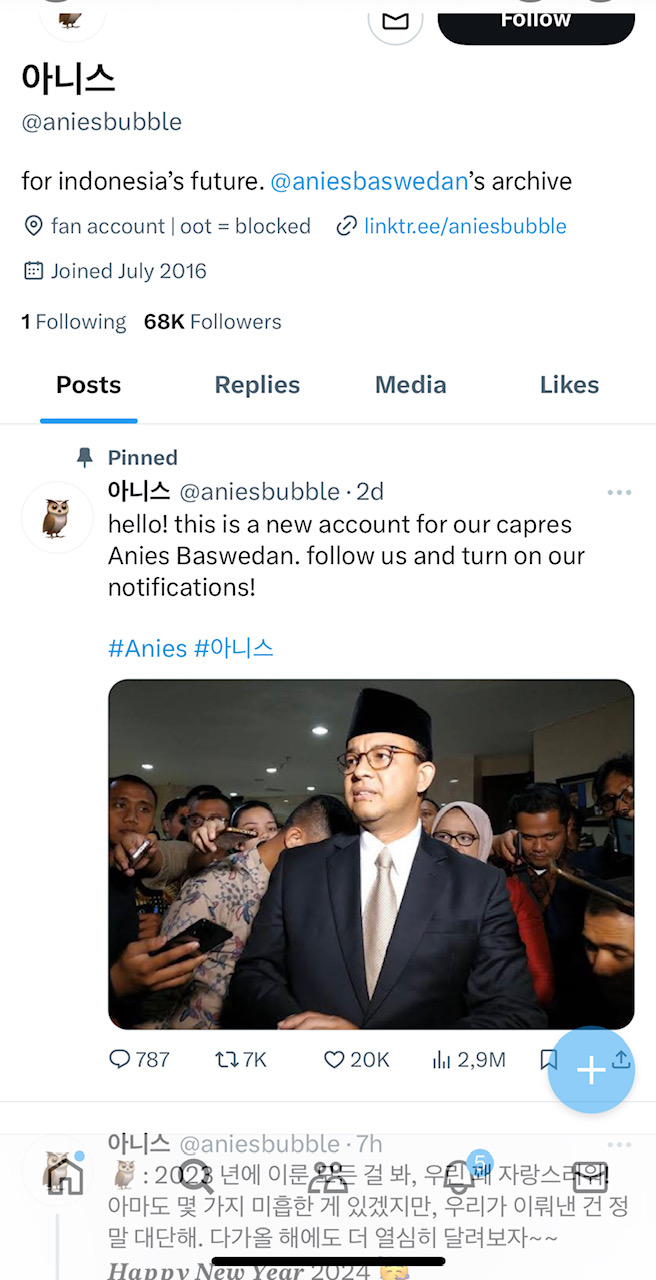
Task: Open the @aniesbaswedan mention in bio
Action: 369,181
